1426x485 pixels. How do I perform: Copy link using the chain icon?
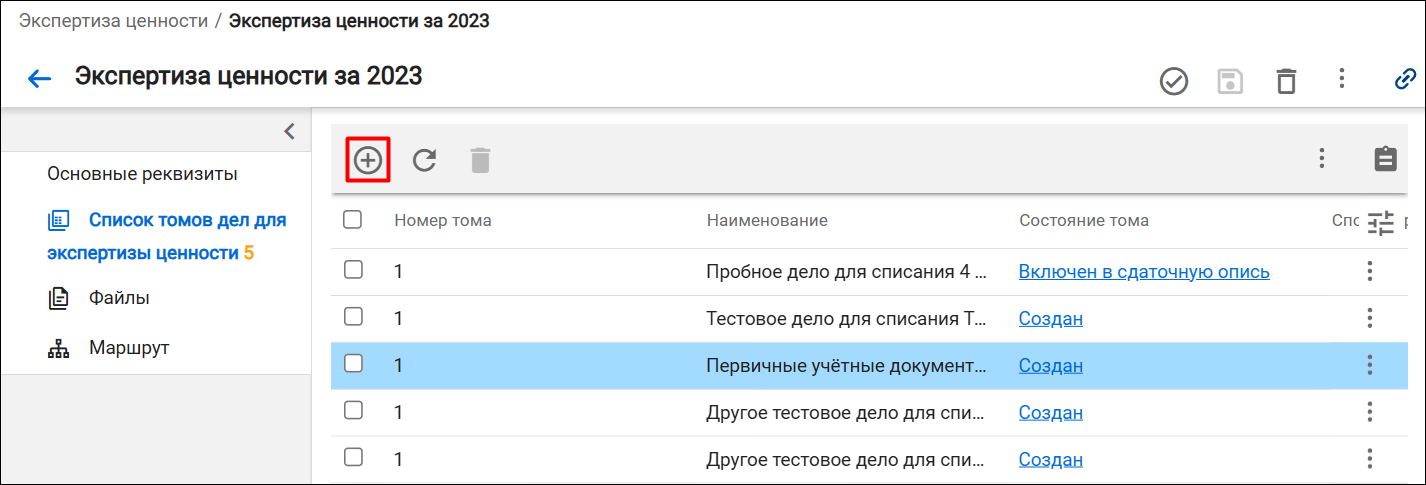click(1406, 80)
